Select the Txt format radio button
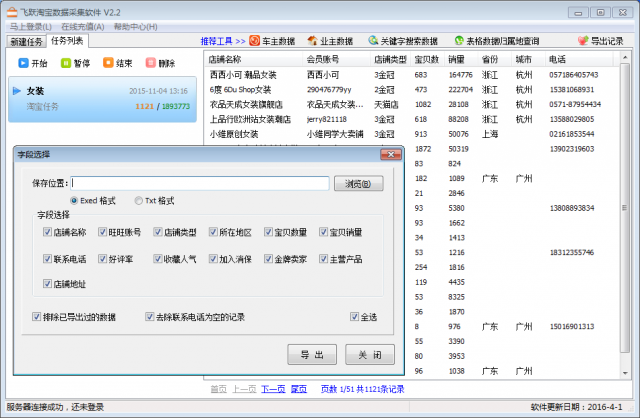Viewport: 640px width, 418px height. pos(139,200)
